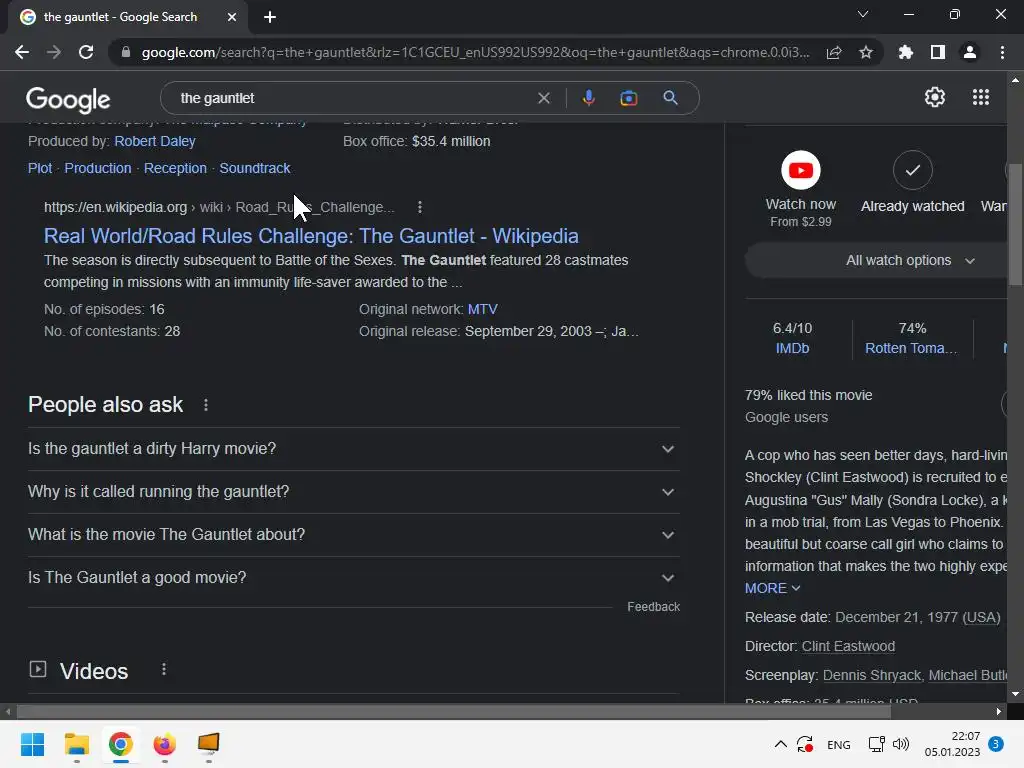Start voice search with microphone icon
This screenshot has height=768, width=1024.
click(x=588, y=98)
